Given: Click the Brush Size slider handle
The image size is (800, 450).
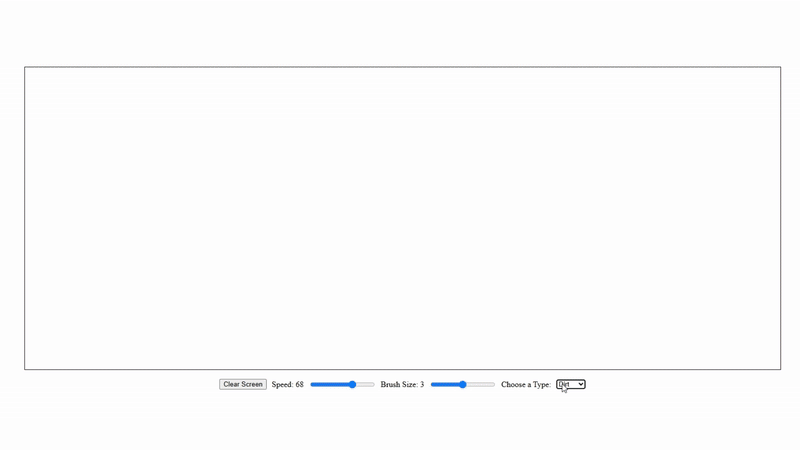Looking at the screenshot, I should pyautogui.click(x=462, y=384).
